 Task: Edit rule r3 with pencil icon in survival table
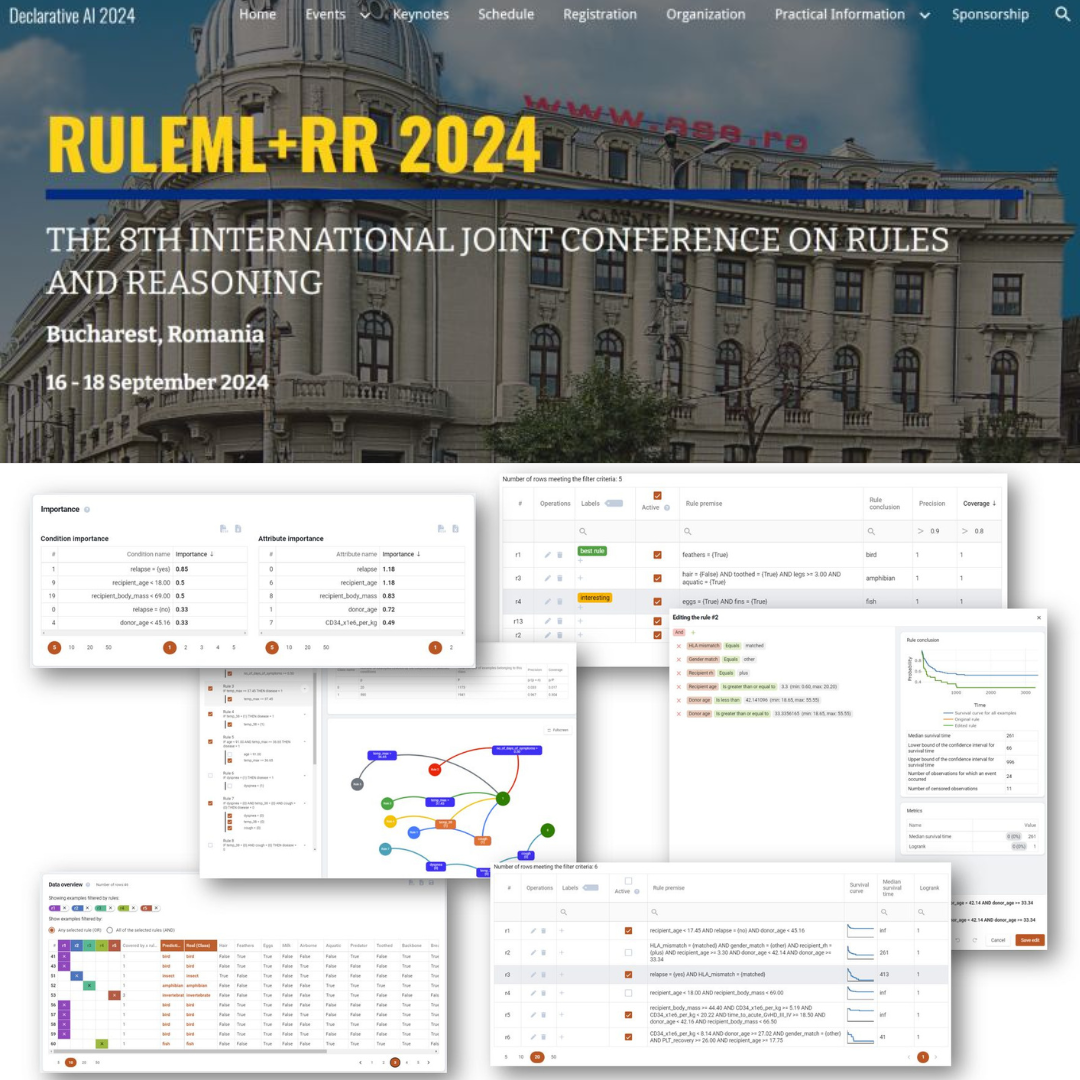532,975
